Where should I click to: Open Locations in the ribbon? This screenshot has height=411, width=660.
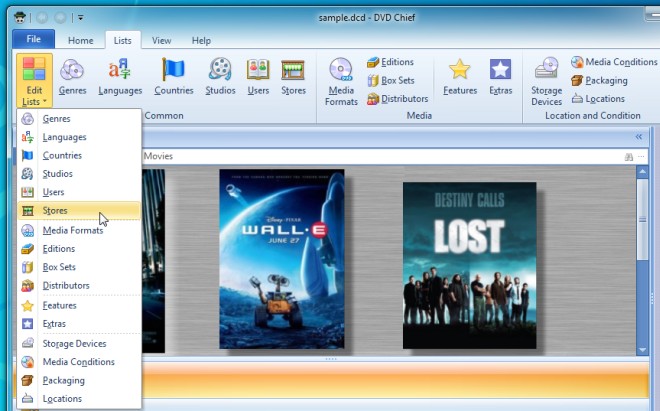click(x=598, y=99)
